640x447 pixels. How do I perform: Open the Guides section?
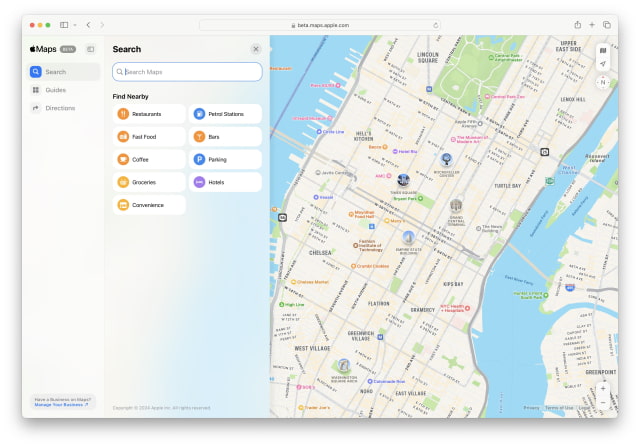[x=55, y=90]
